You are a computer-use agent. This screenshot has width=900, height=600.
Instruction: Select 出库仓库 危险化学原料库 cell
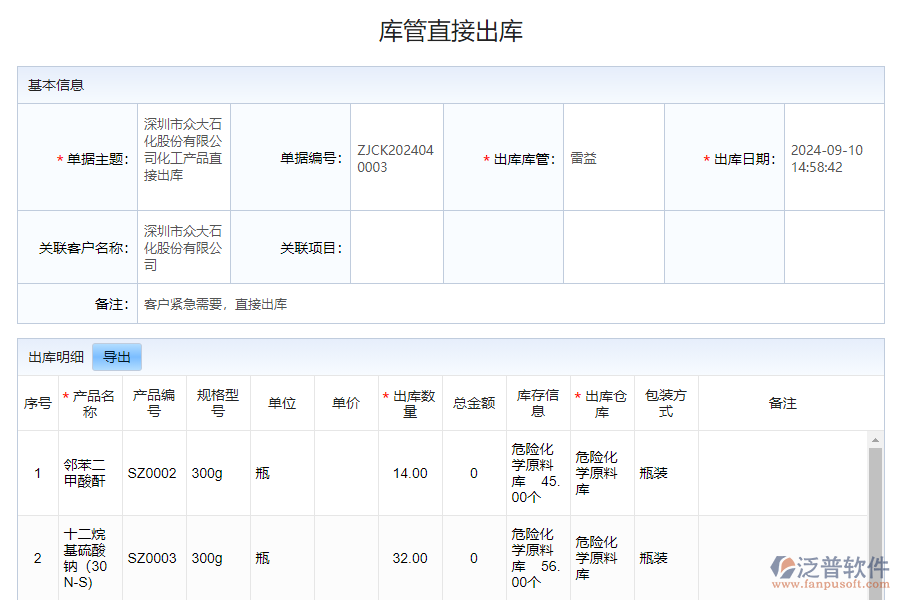click(600, 472)
